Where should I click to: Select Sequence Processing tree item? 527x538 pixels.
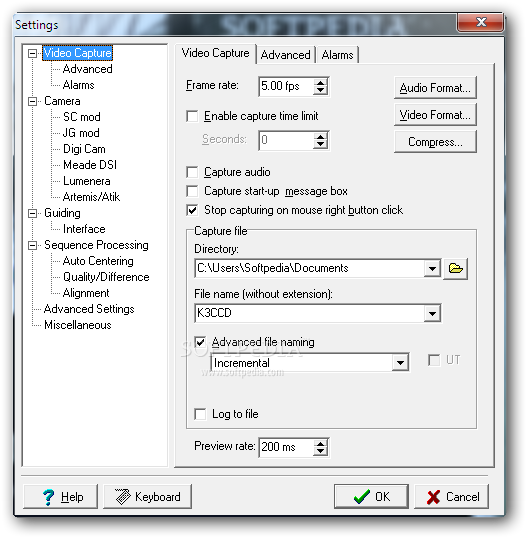tap(96, 245)
